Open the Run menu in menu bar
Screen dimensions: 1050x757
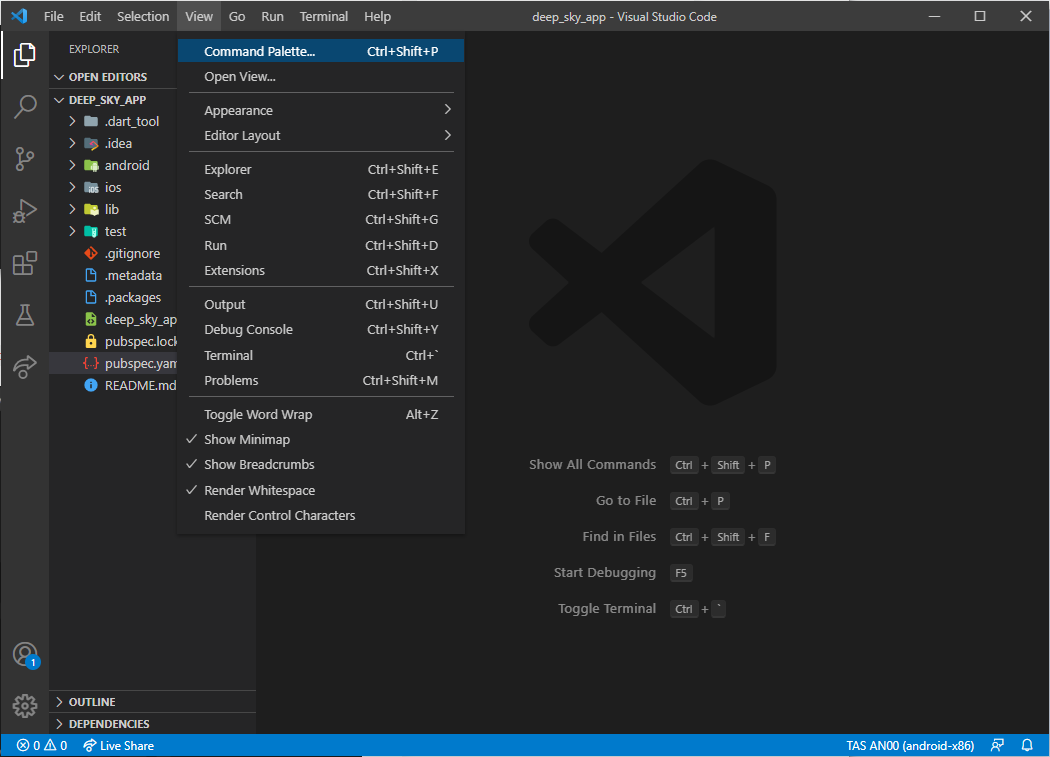(x=272, y=16)
